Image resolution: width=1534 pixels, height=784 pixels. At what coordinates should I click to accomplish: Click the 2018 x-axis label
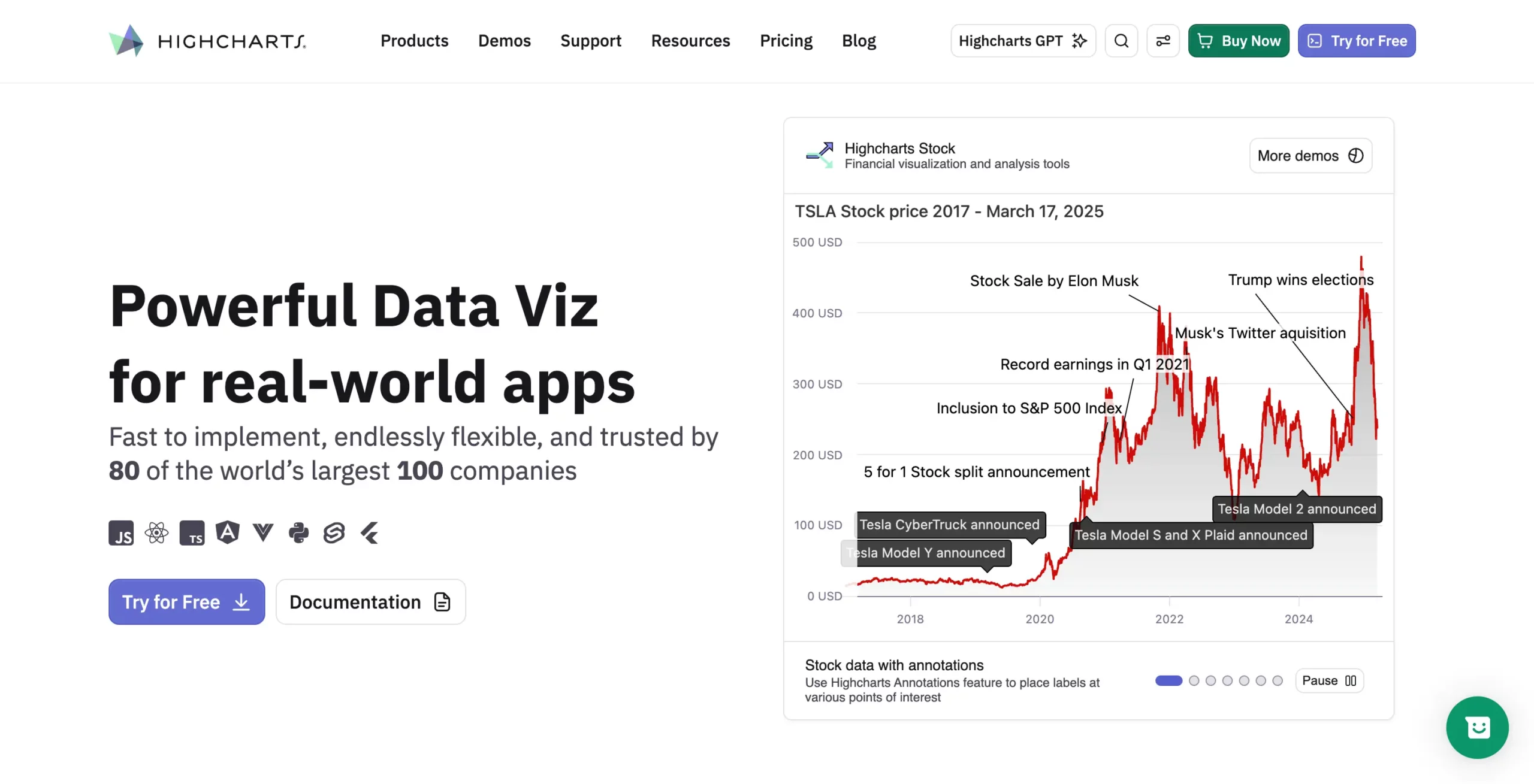(910, 619)
